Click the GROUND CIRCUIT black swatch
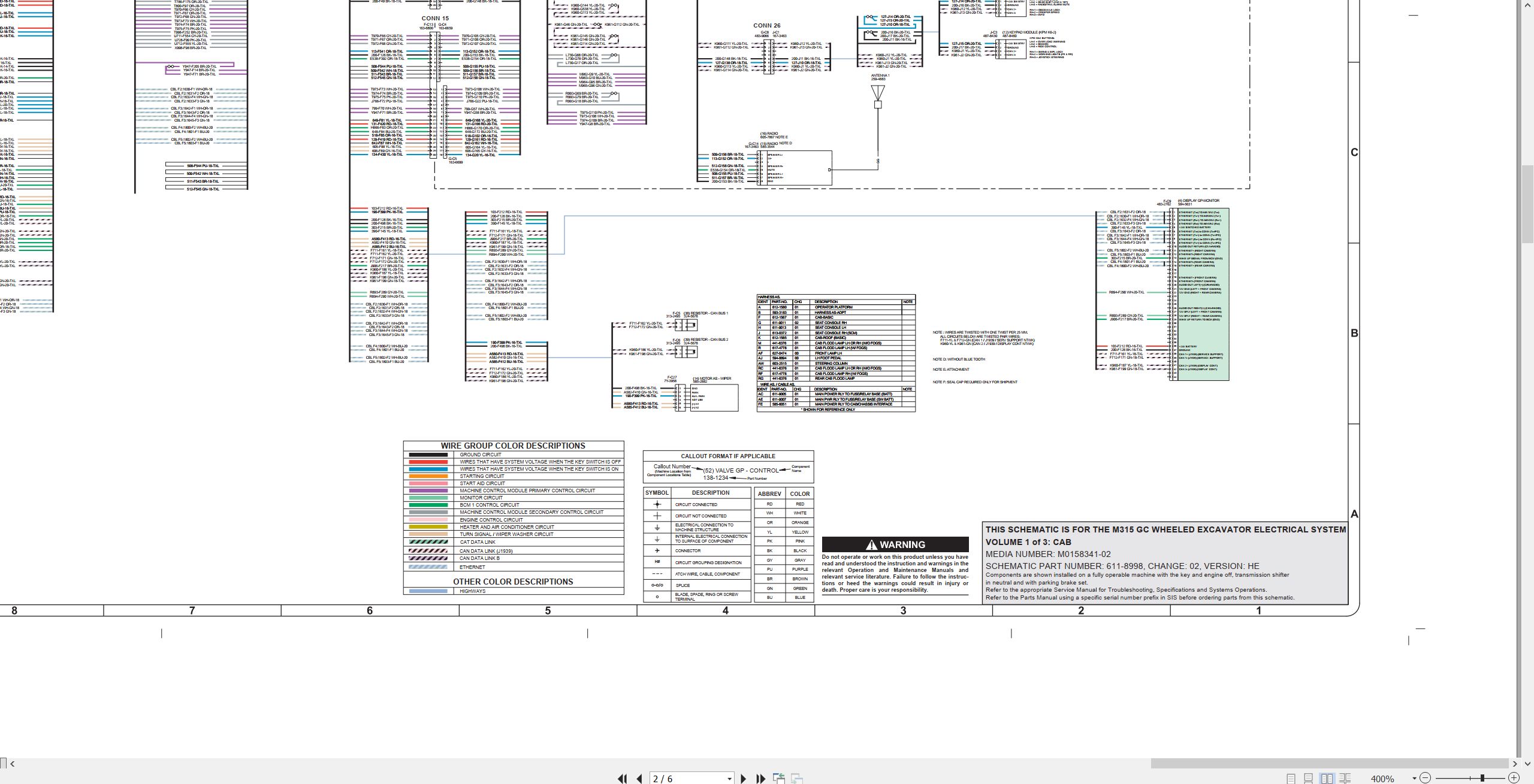The image size is (1534, 784). pyautogui.click(x=428, y=455)
